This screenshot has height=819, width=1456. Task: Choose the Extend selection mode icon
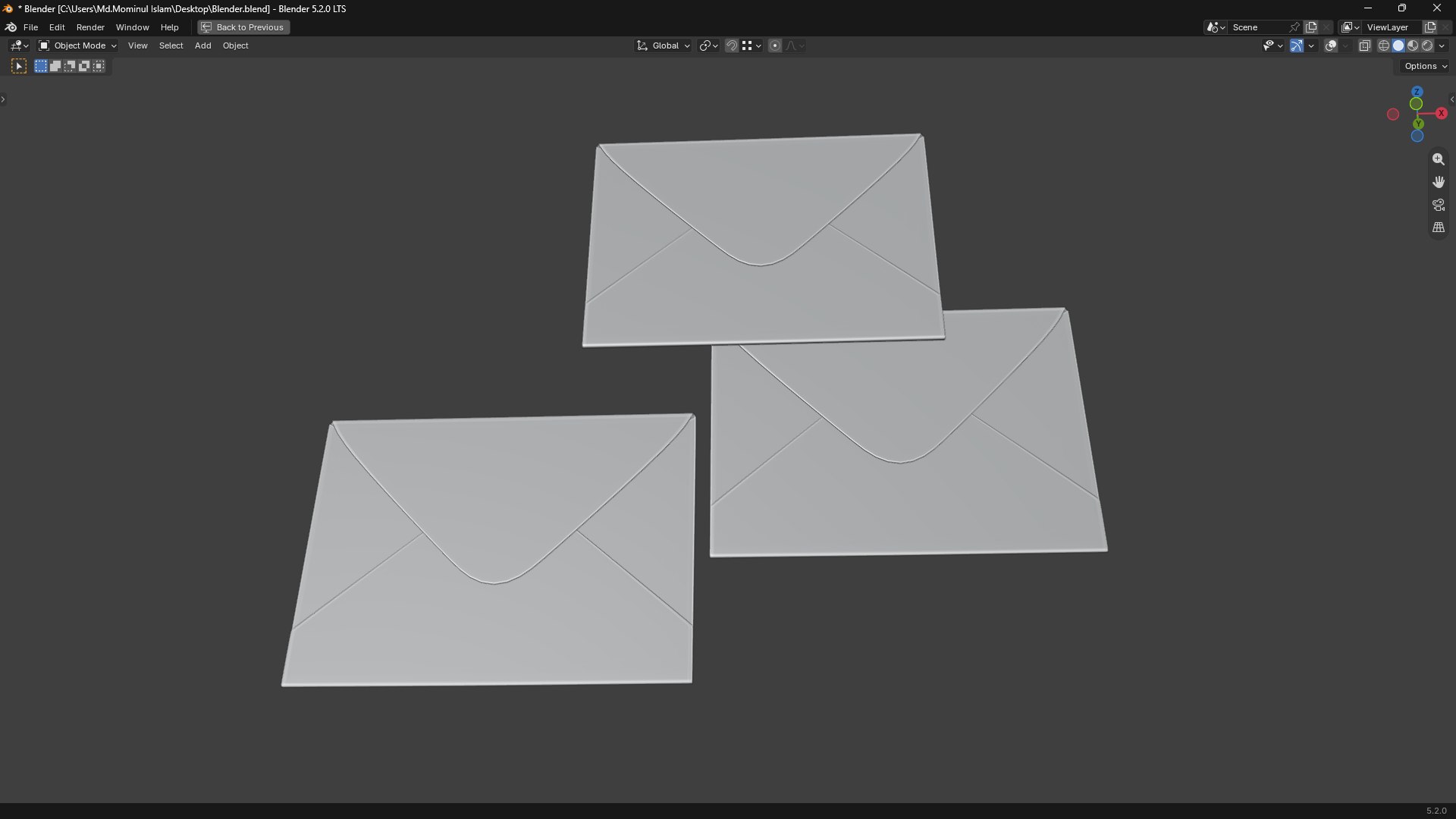point(55,67)
